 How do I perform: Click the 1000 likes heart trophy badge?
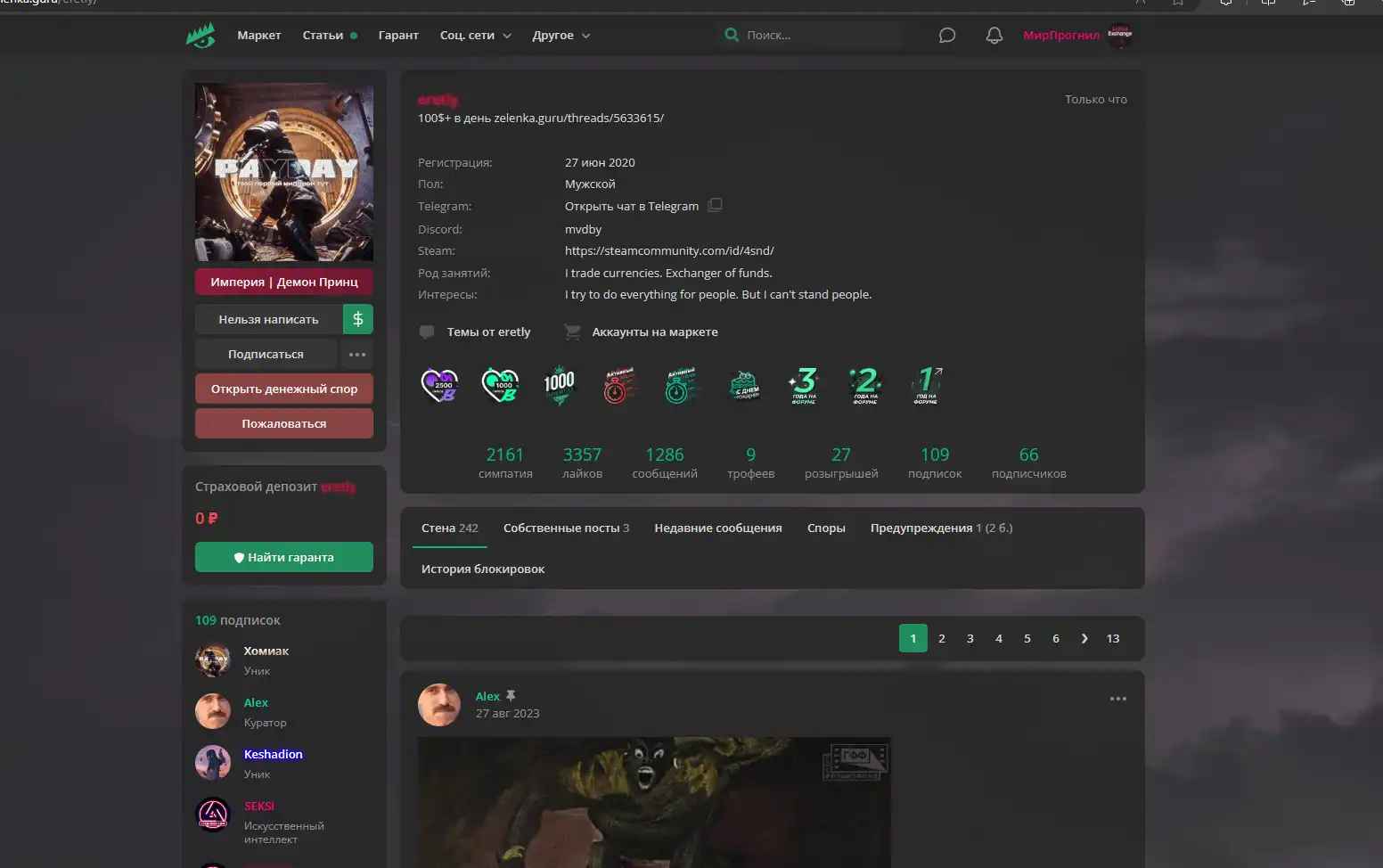click(x=500, y=385)
